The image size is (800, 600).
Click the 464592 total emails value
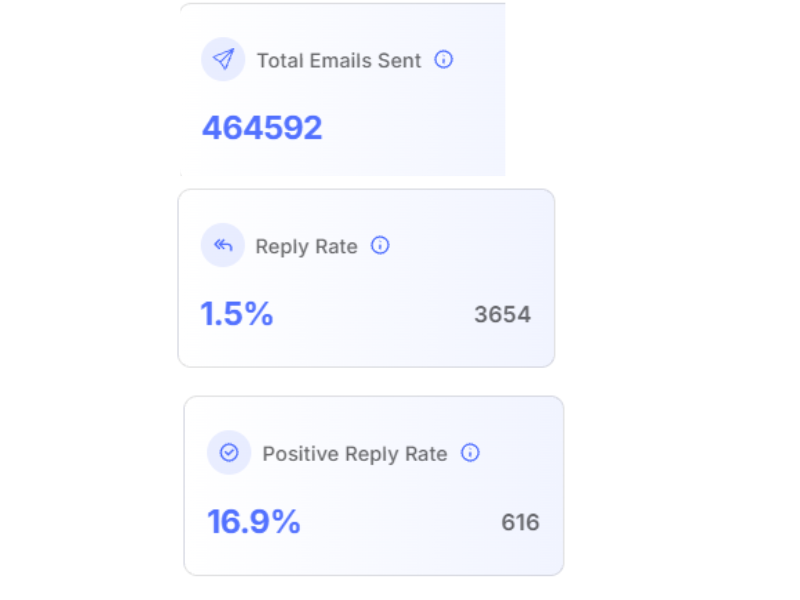tap(262, 127)
